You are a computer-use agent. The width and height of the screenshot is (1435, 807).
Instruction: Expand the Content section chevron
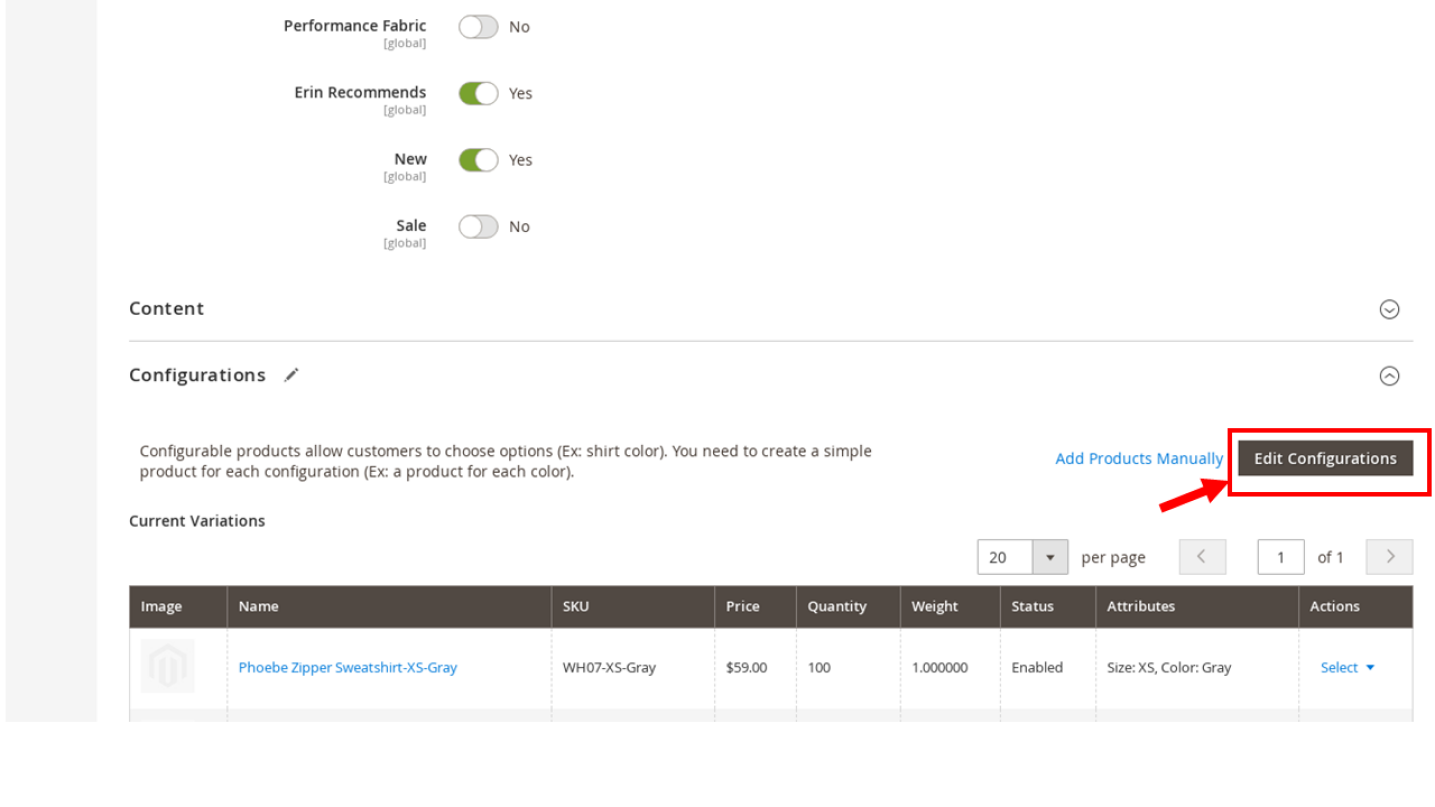point(1389,309)
